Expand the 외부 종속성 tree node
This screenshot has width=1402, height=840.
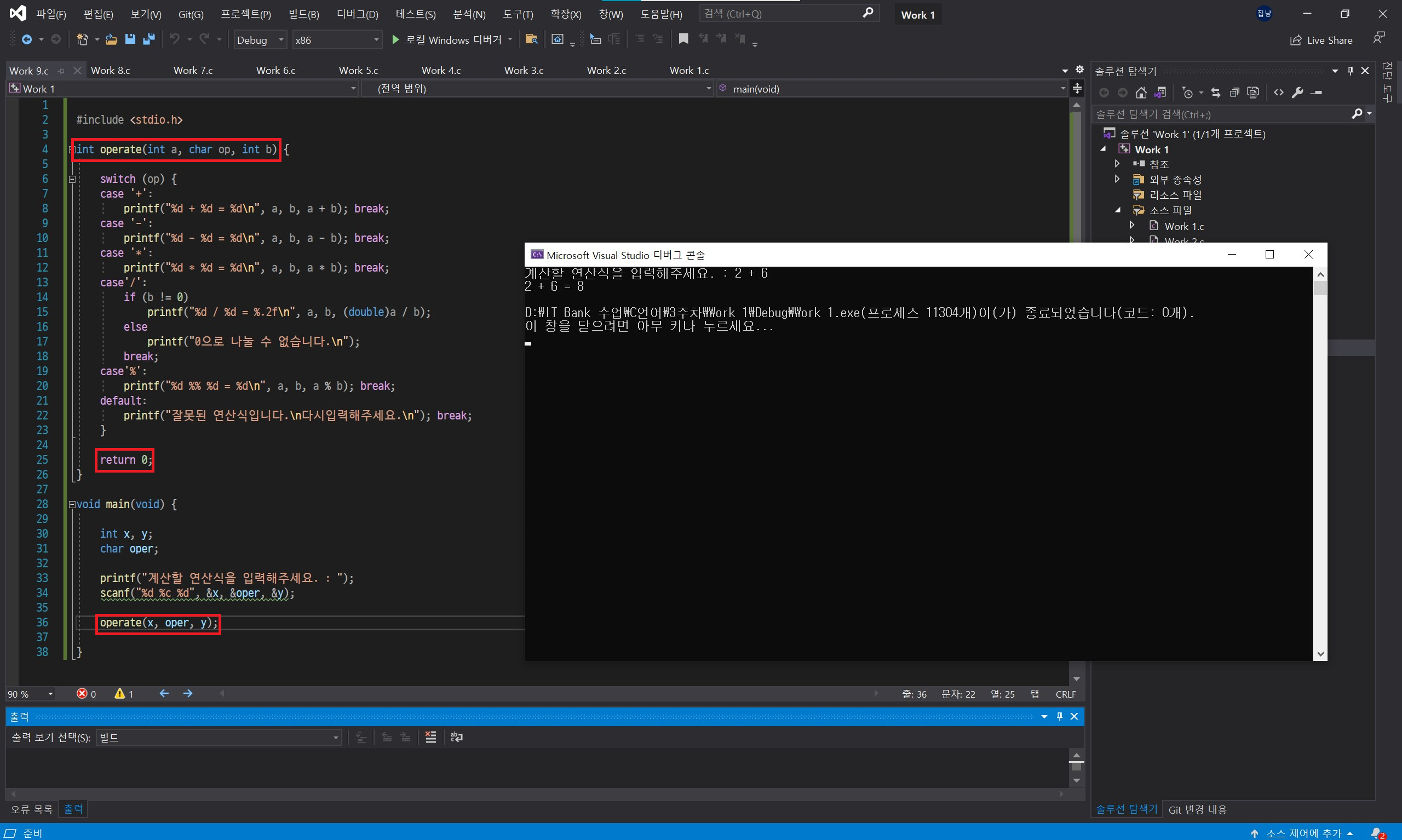1117,179
